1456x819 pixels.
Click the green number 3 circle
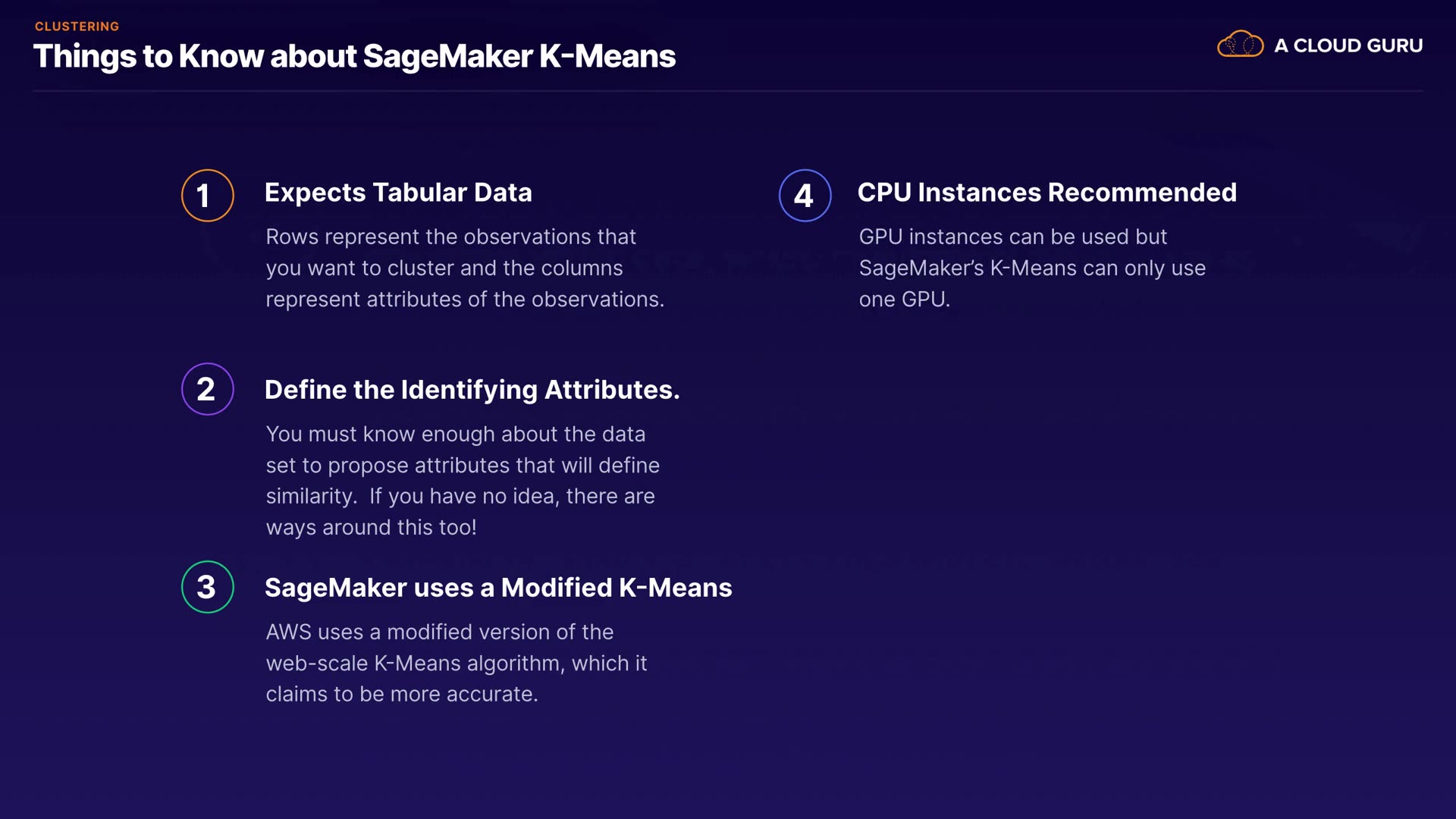207,587
